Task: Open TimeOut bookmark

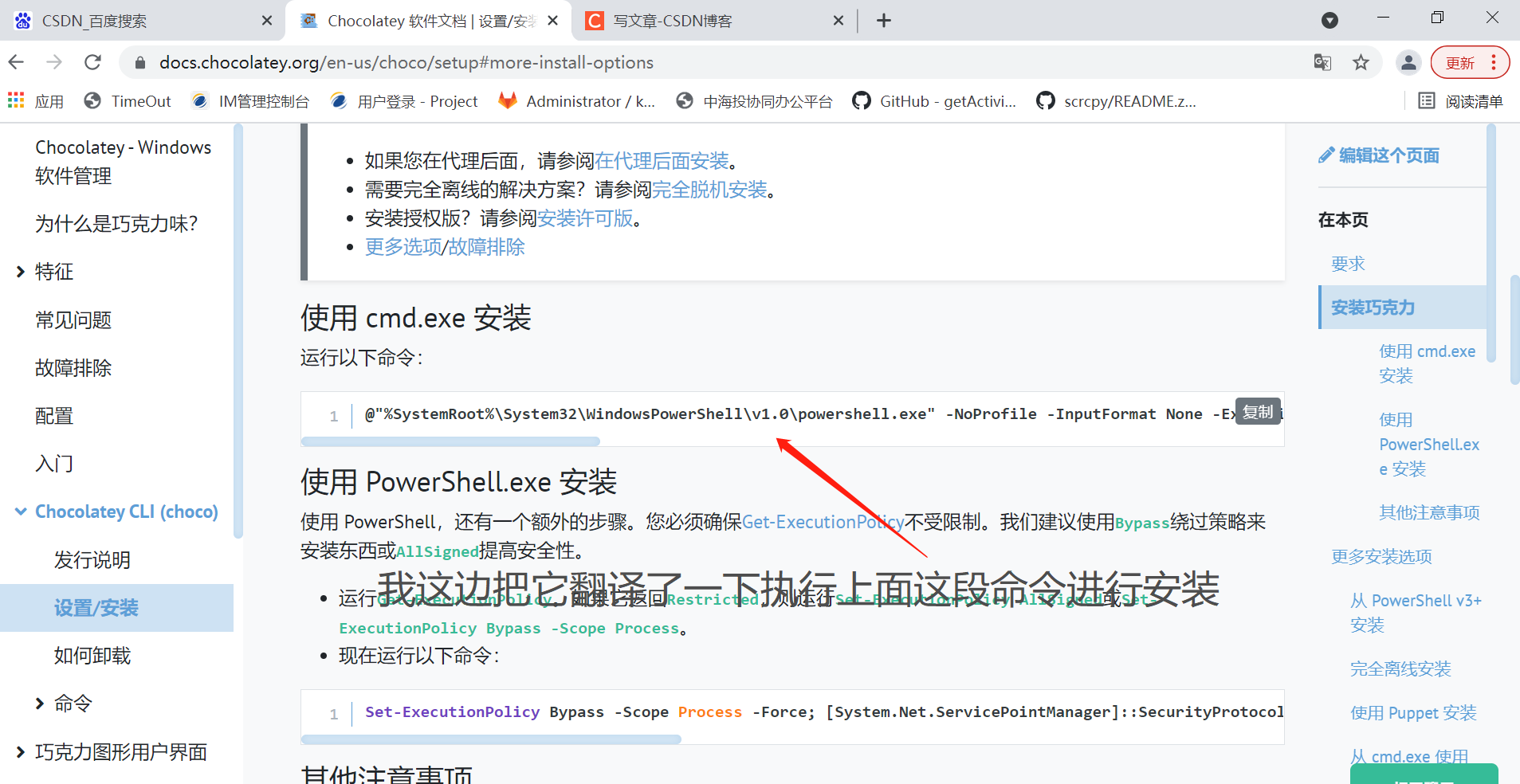Action: click(x=128, y=101)
